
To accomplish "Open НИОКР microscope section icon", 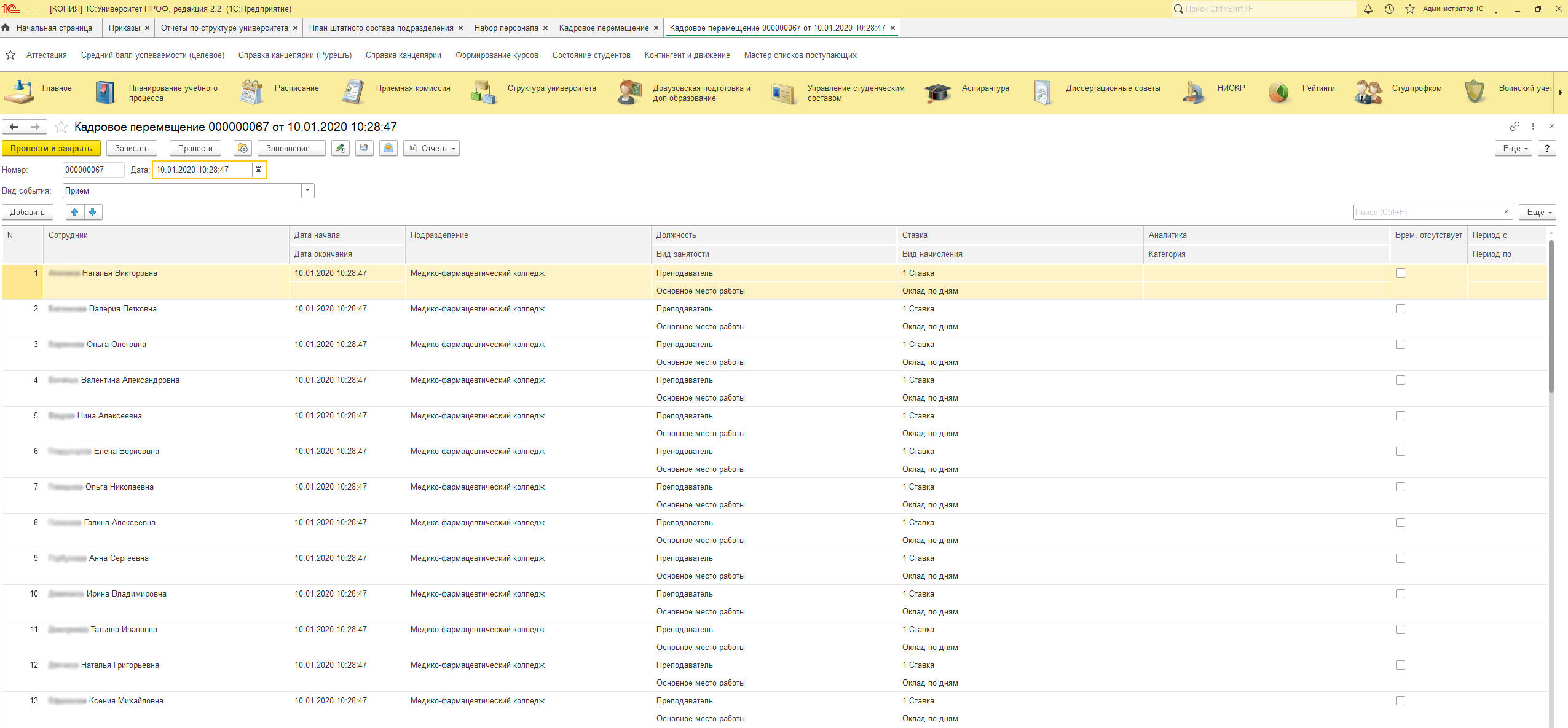I will pyautogui.click(x=1193, y=92).
